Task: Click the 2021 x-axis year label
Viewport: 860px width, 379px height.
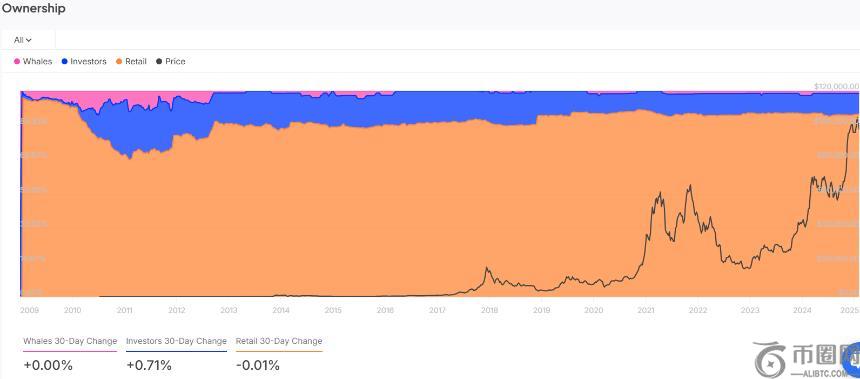Action: [x=646, y=310]
